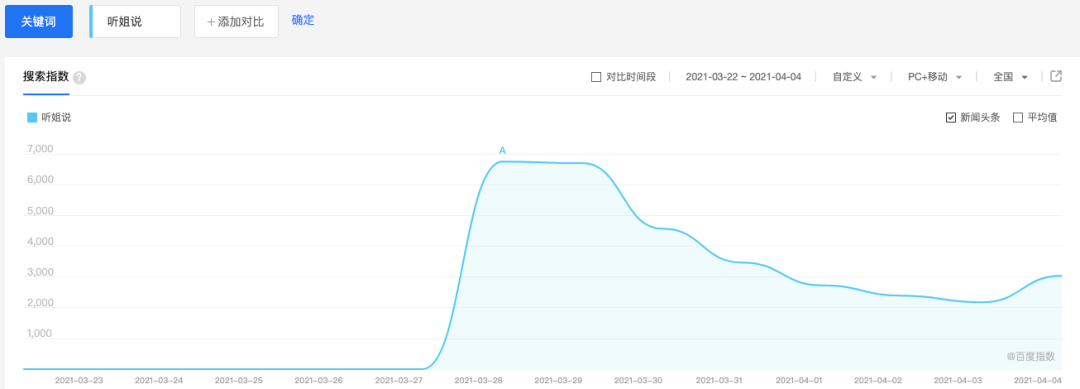This screenshot has width=1080, height=389.
Task: Open the date range 2021-03-22 ~ 2021-04-04
Action: click(x=743, y=77)
